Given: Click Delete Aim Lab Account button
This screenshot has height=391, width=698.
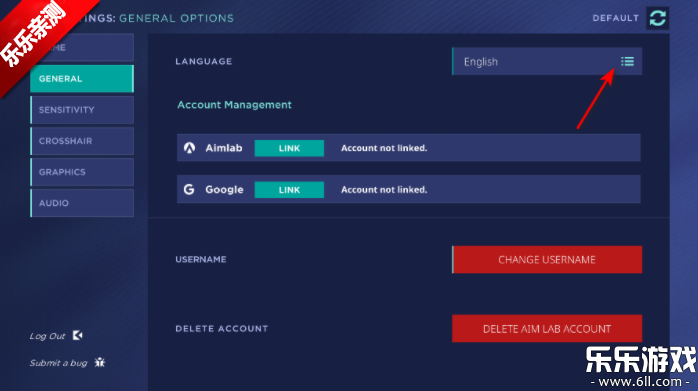Looking at the screenshot, I should point(547,329).
